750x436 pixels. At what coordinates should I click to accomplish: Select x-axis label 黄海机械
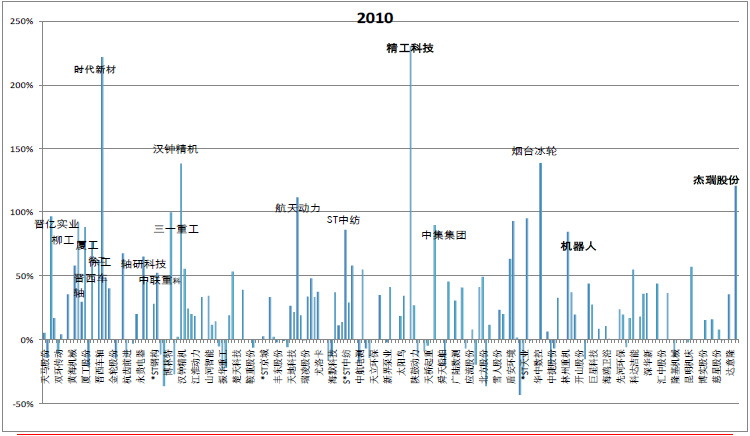pos(73,367)
